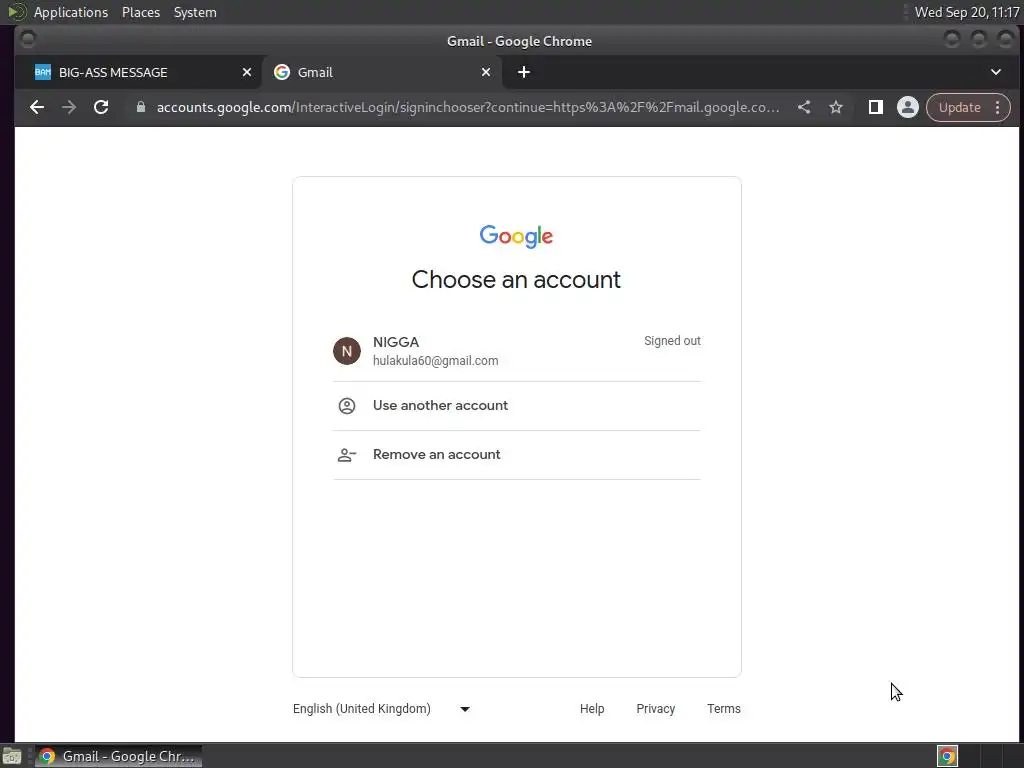
Task: Share this page using share icon
Action: (x=804, y=108)
